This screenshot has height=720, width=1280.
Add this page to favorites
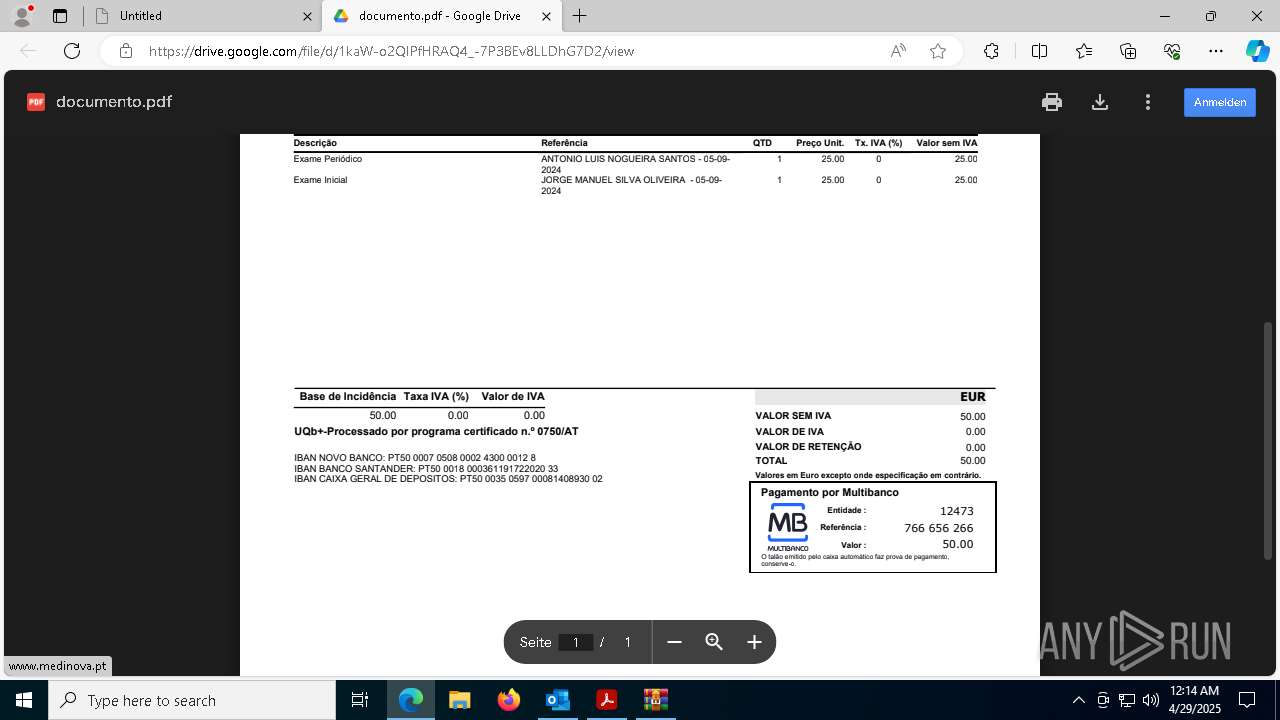(x=938, y=51)
